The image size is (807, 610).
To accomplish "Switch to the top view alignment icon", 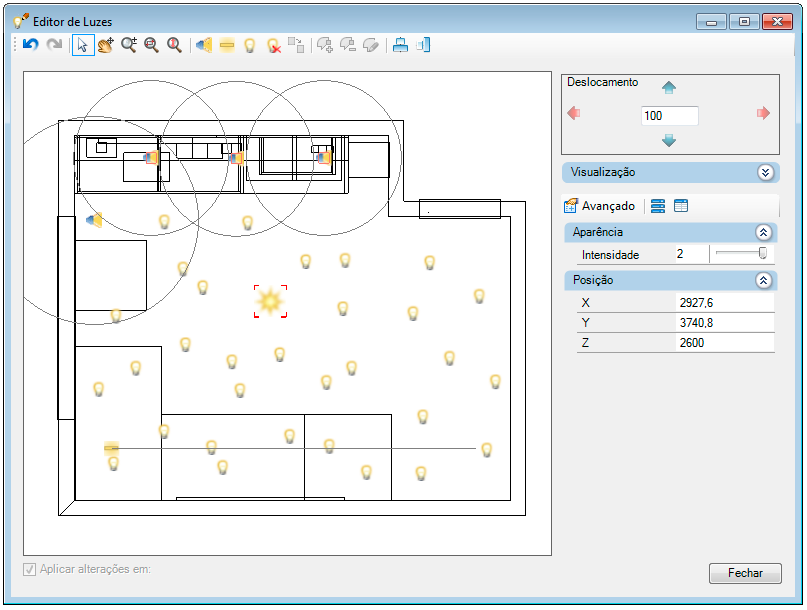I will coord(400,45).
